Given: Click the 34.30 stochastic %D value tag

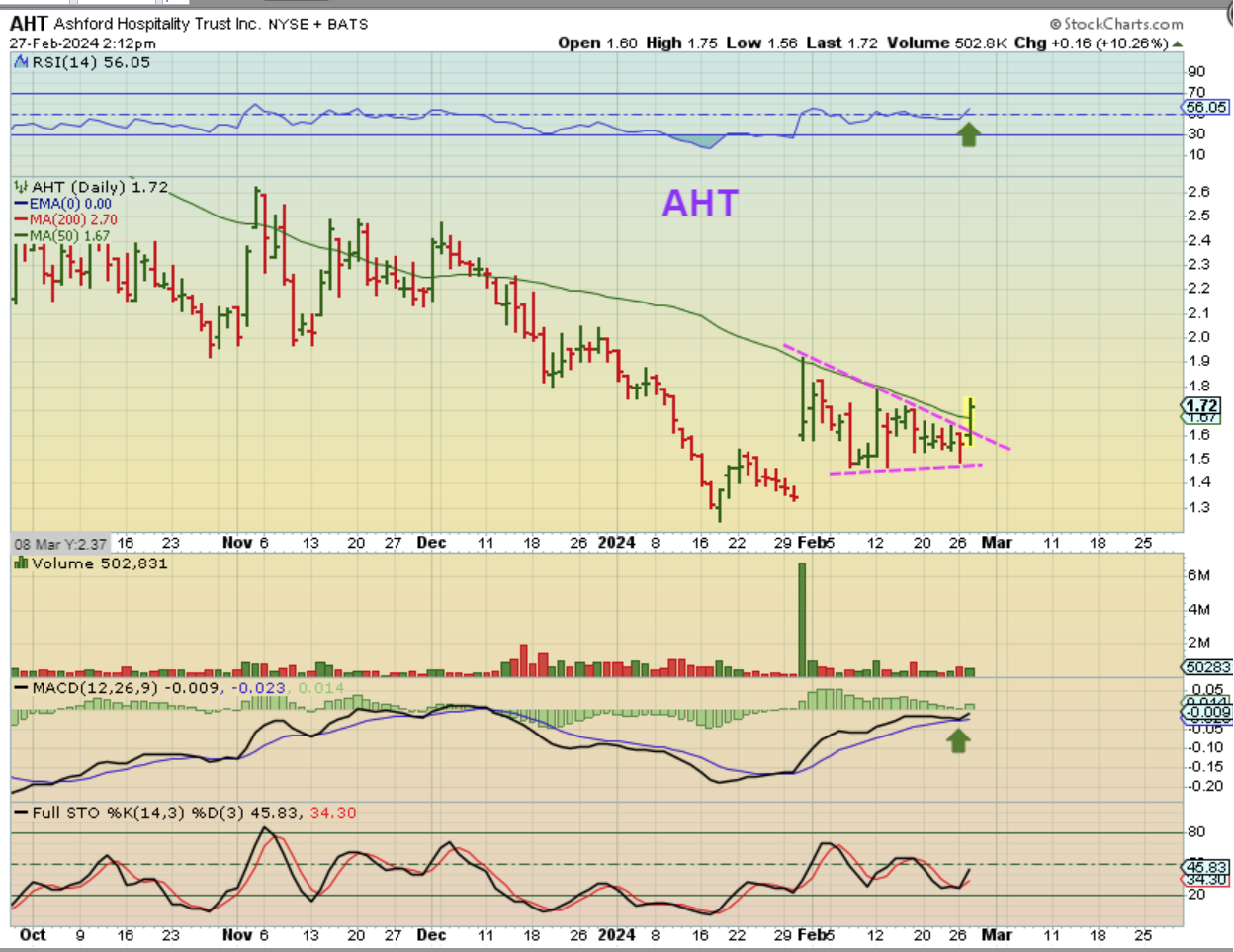Looking at the screenshot, I should point(1206,880).
